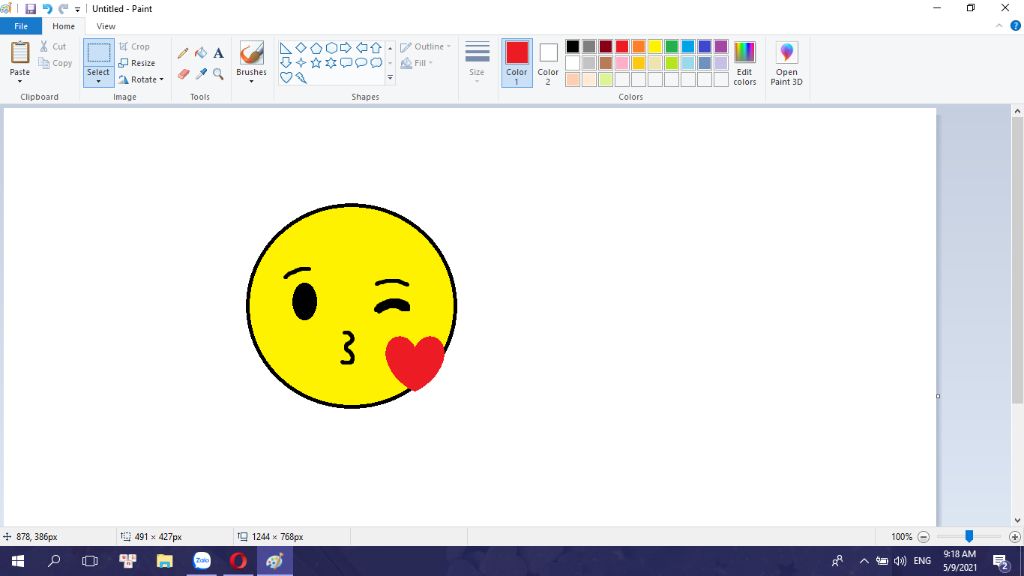
Task: Open Paint 3D from the ribbon
Action: [786, 64]
